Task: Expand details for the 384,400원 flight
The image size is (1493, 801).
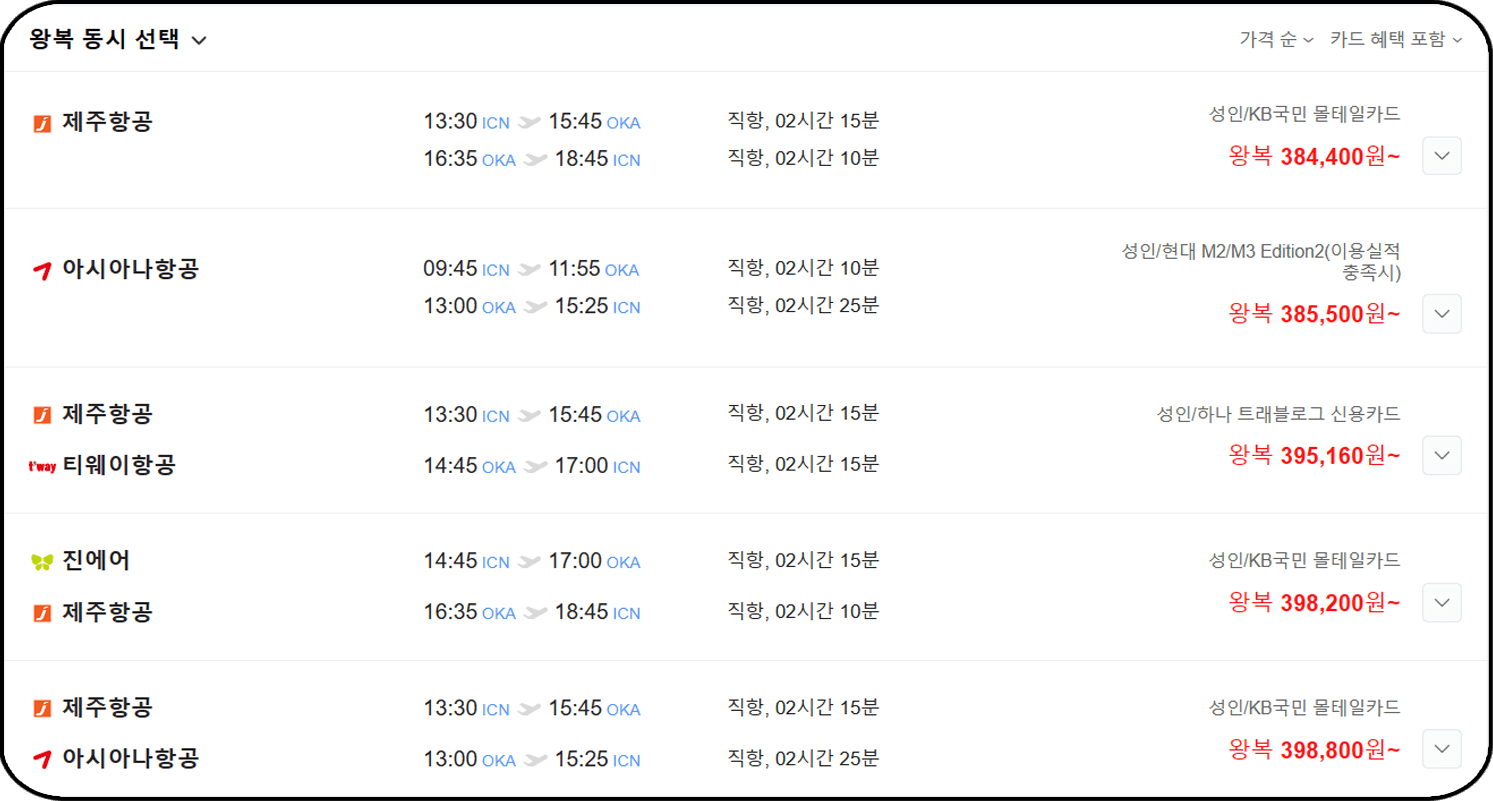Action: 1441,156
